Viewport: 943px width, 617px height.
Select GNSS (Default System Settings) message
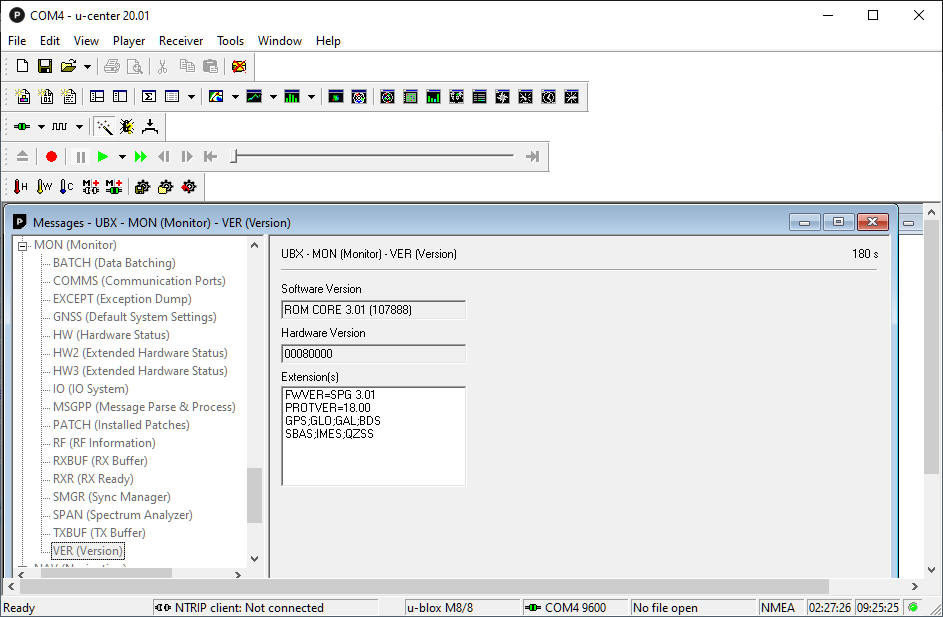(135, 317)
